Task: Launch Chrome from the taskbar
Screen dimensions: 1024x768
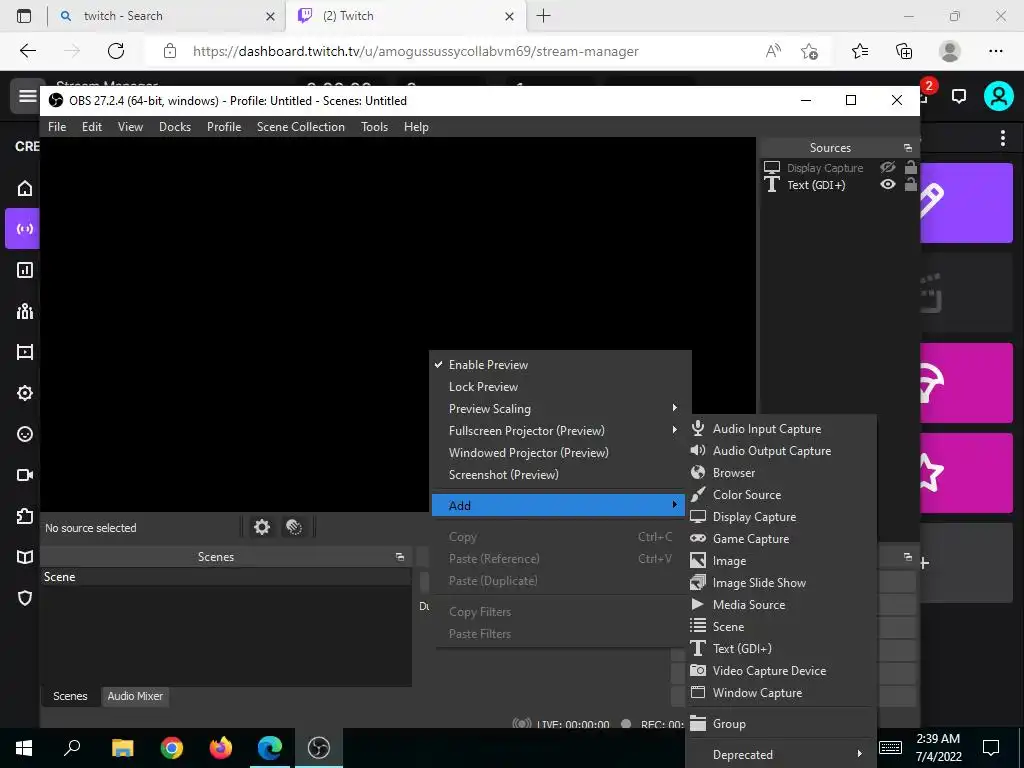Action: [x=172, y=747]
